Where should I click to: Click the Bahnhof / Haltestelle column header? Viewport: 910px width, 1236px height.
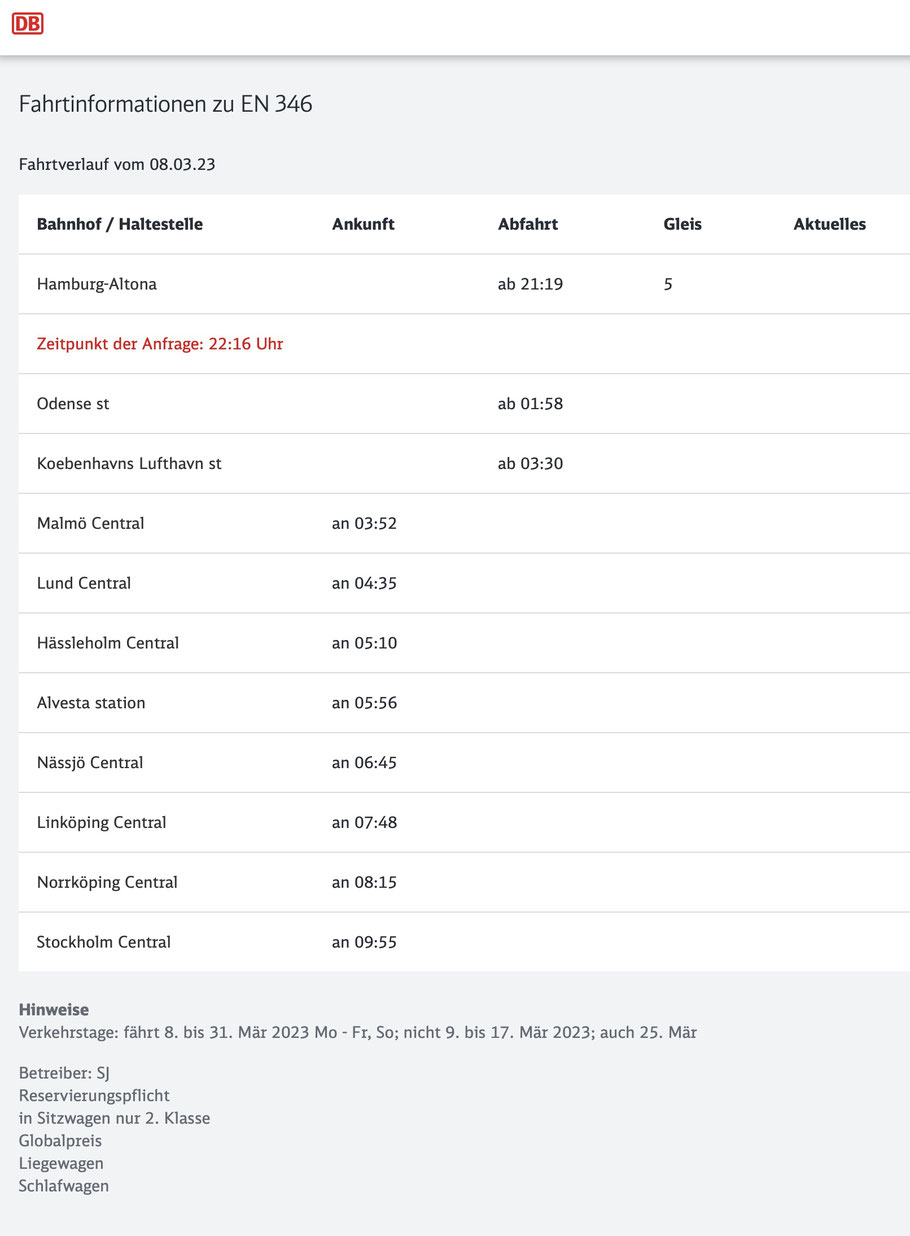120,224
